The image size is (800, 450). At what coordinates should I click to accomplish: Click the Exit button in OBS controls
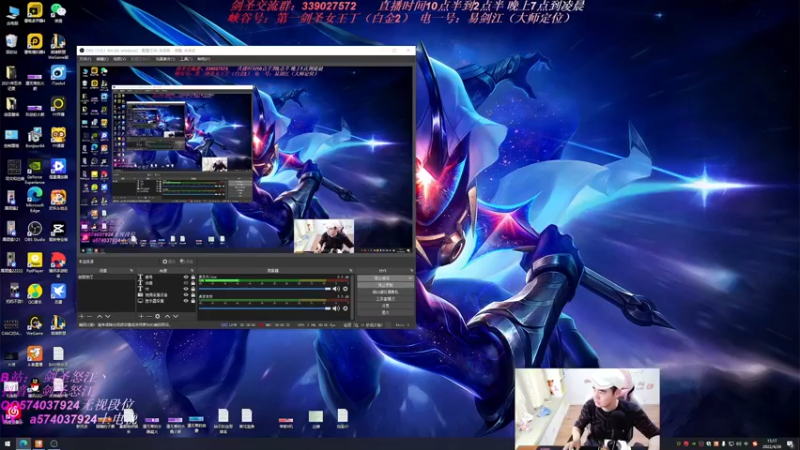pos(385,312)
